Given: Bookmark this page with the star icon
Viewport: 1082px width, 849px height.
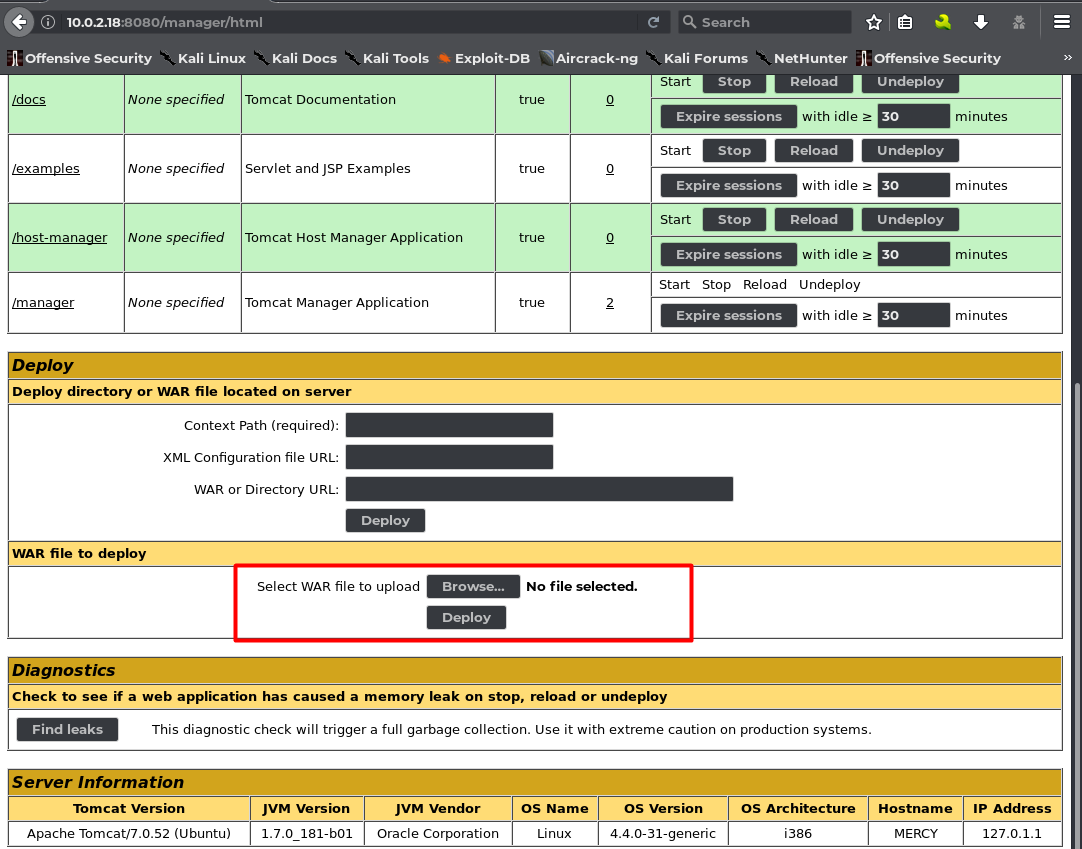Looking at the screenshot, I should [874, 22].
